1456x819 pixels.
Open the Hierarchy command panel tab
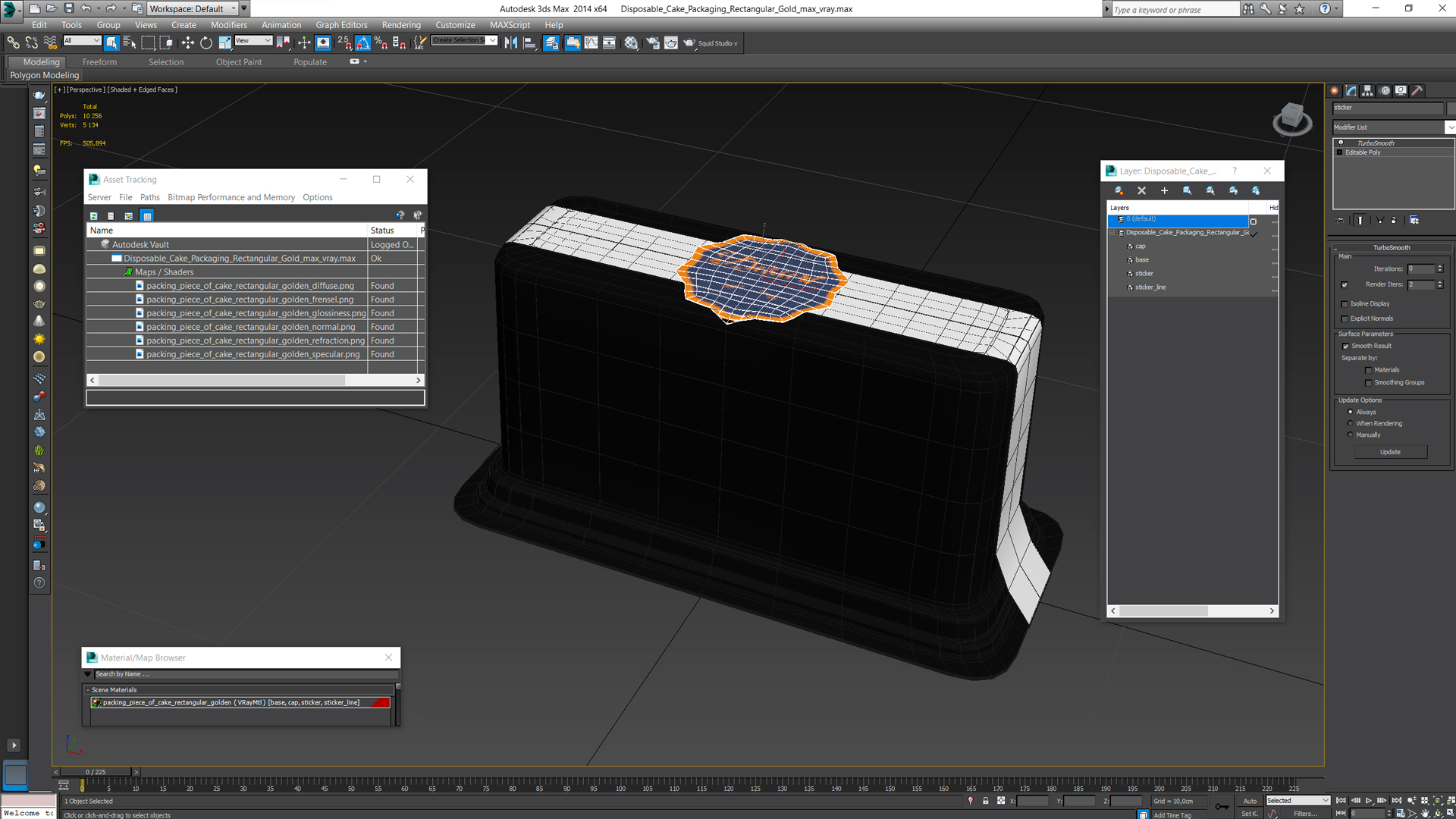1367,90
